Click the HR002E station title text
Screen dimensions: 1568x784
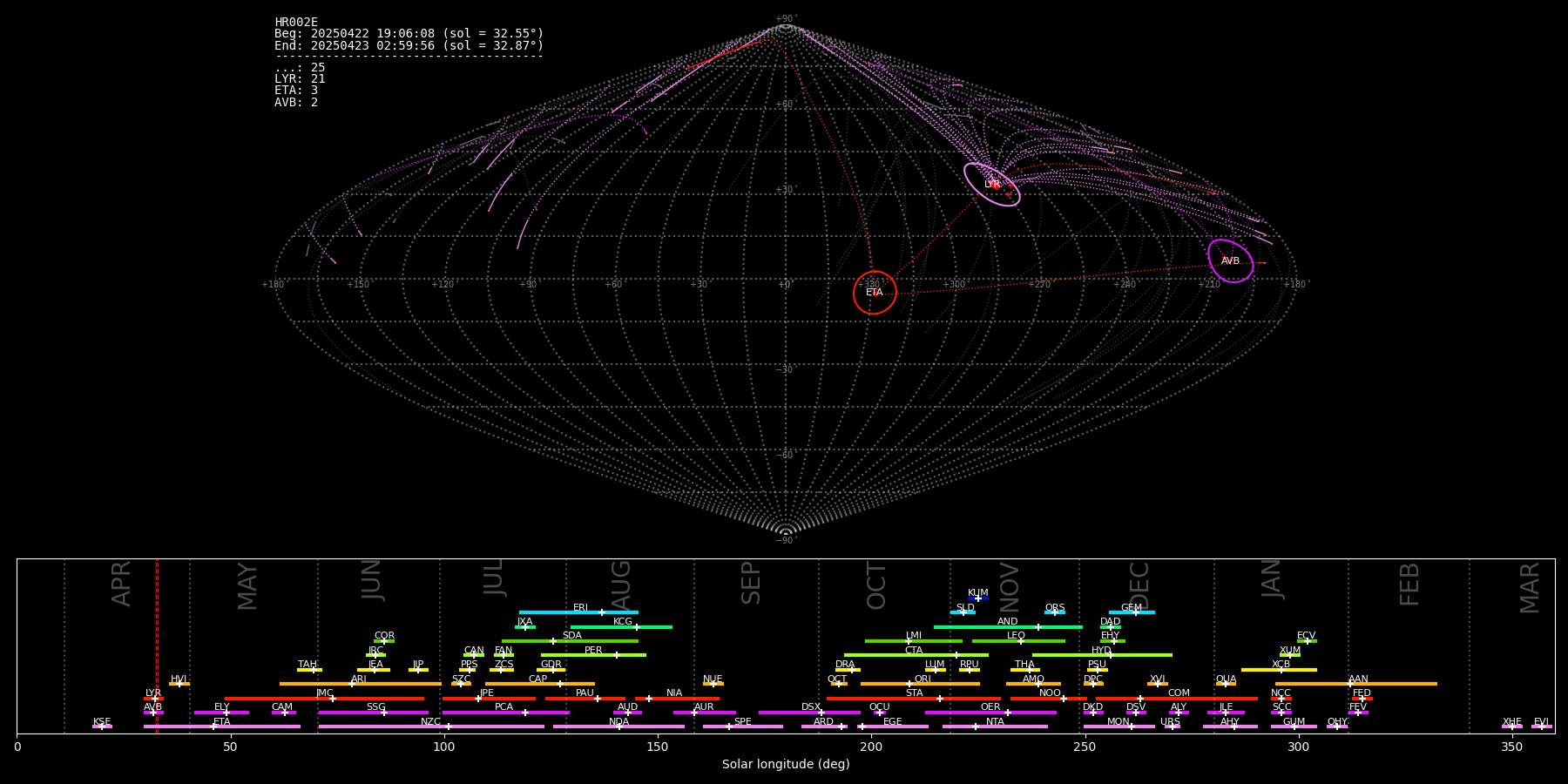[296, 23]
